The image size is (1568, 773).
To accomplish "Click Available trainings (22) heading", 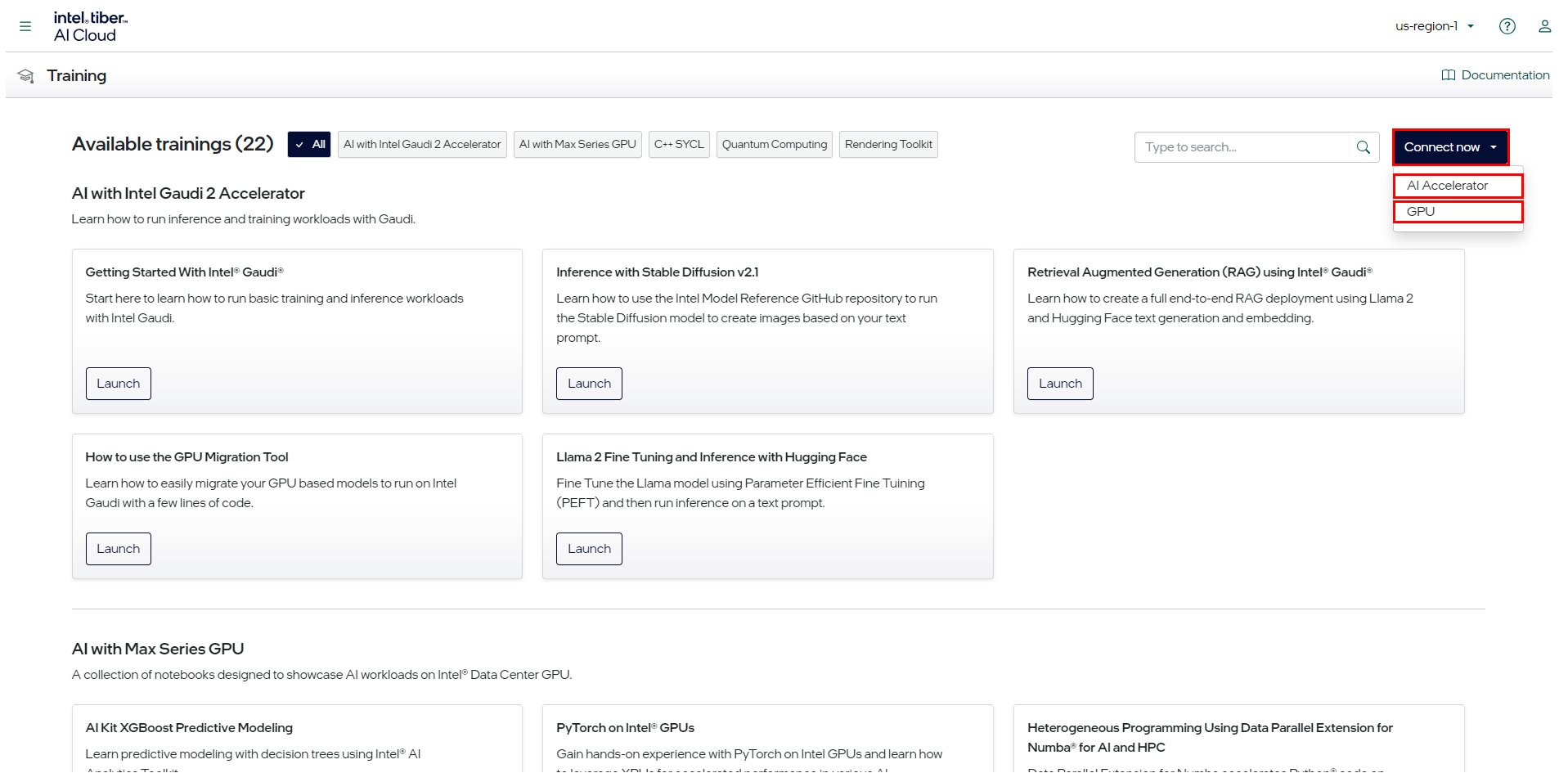I will [x=173, y=144].
